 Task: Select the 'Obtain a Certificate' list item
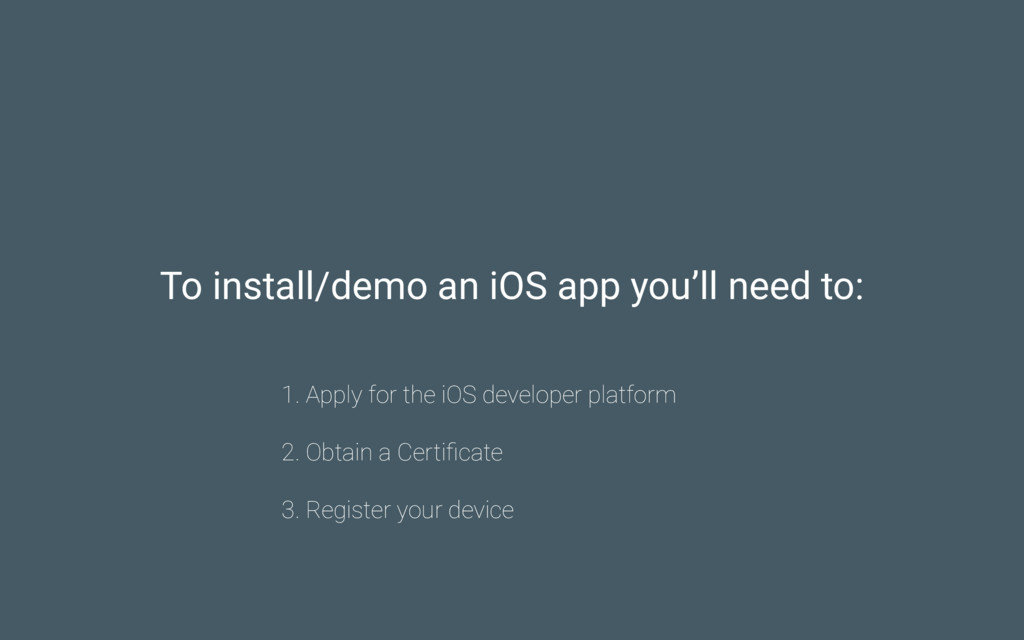tap(392, 453)
